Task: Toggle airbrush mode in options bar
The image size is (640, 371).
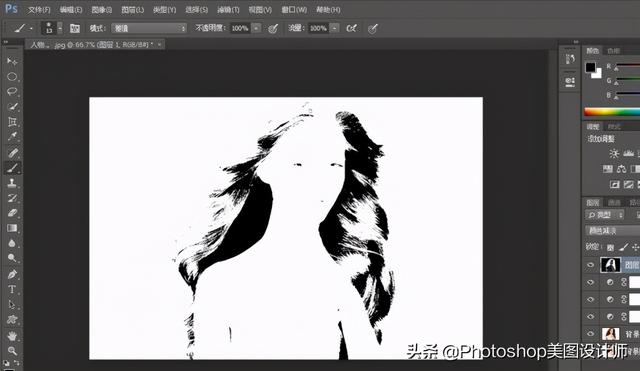Action: [351, 28]
